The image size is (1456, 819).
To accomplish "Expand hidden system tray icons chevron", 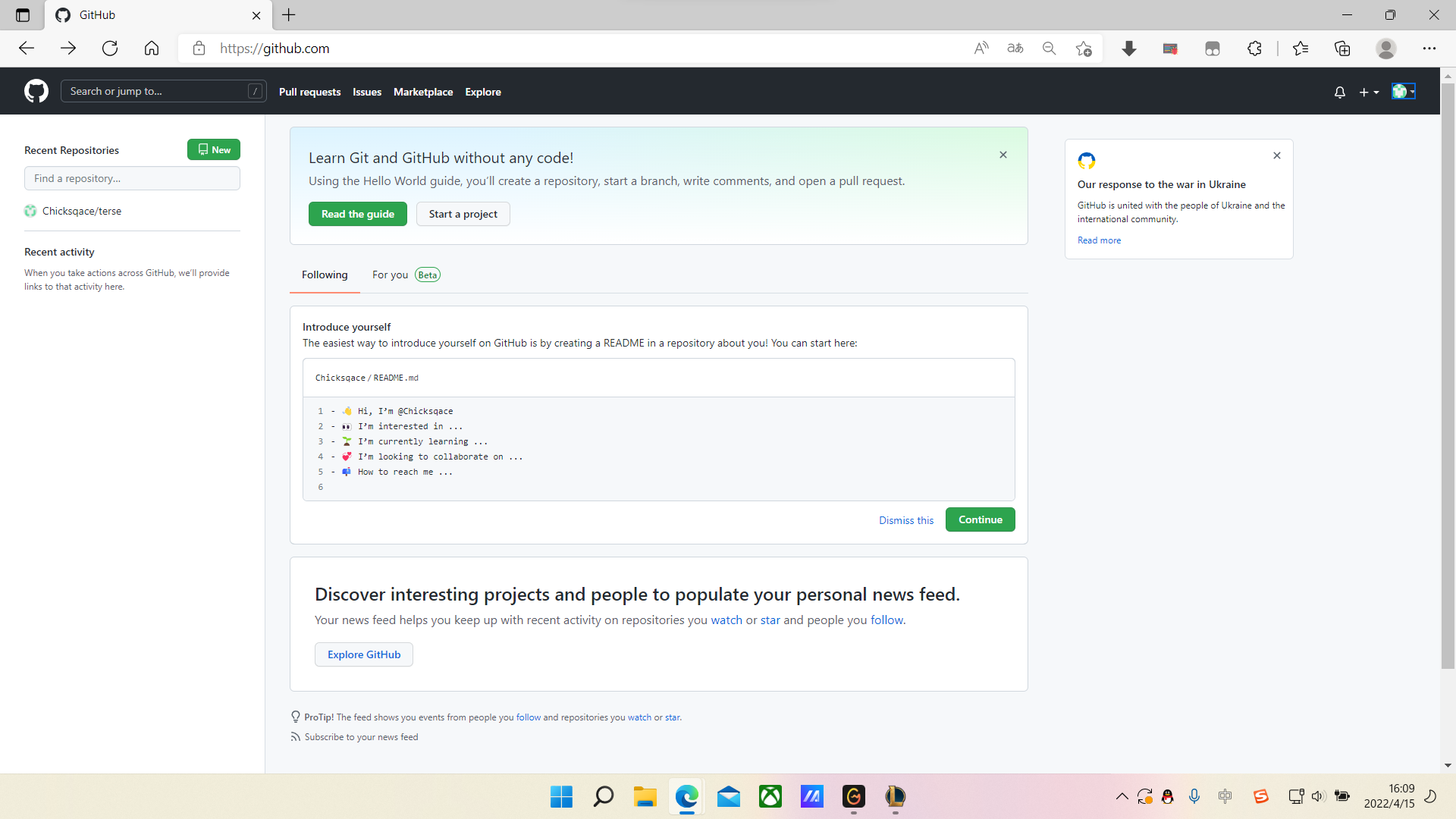I will 1122,796.
